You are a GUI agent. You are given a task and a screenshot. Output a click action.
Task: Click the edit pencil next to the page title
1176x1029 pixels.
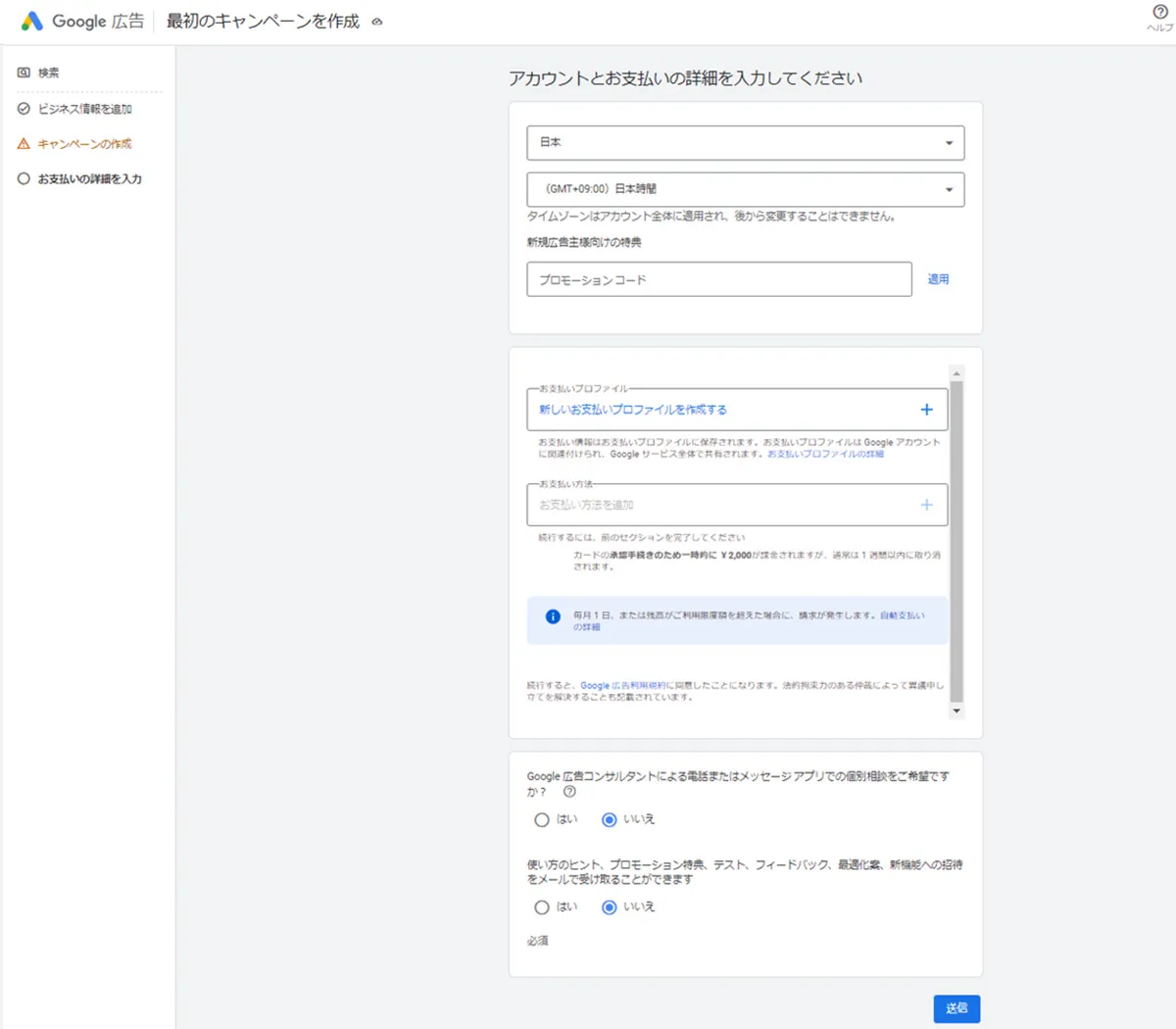click(x=376, y=21)
